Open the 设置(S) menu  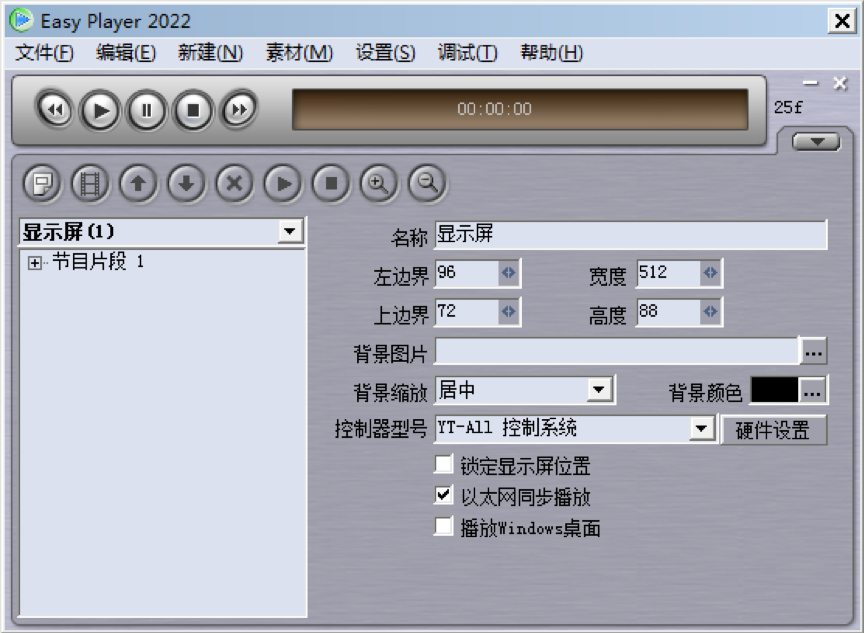coord(385,53)
